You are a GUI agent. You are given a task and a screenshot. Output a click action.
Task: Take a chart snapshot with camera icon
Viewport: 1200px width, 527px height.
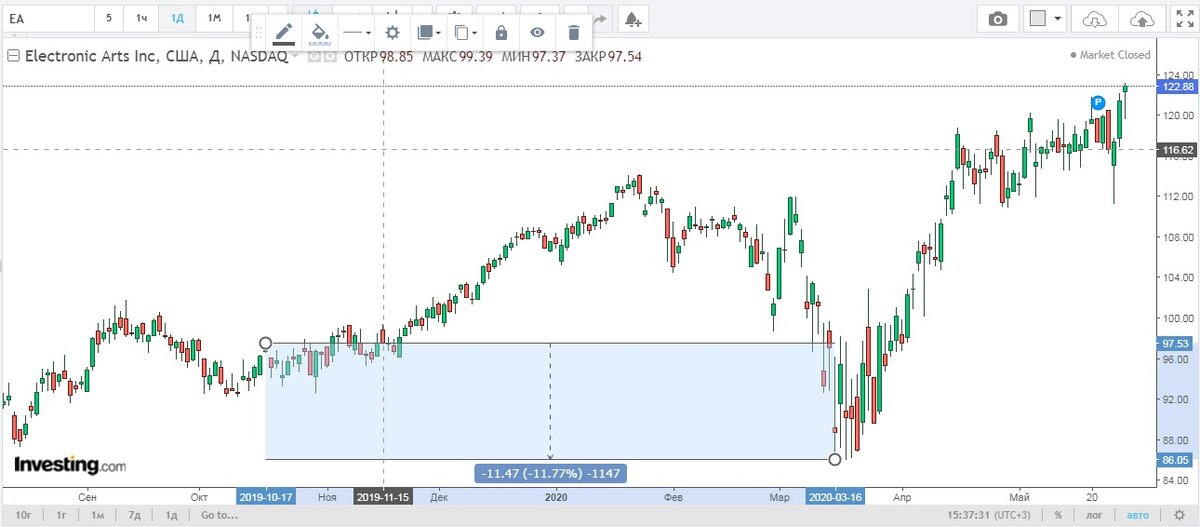coord(997,18)
